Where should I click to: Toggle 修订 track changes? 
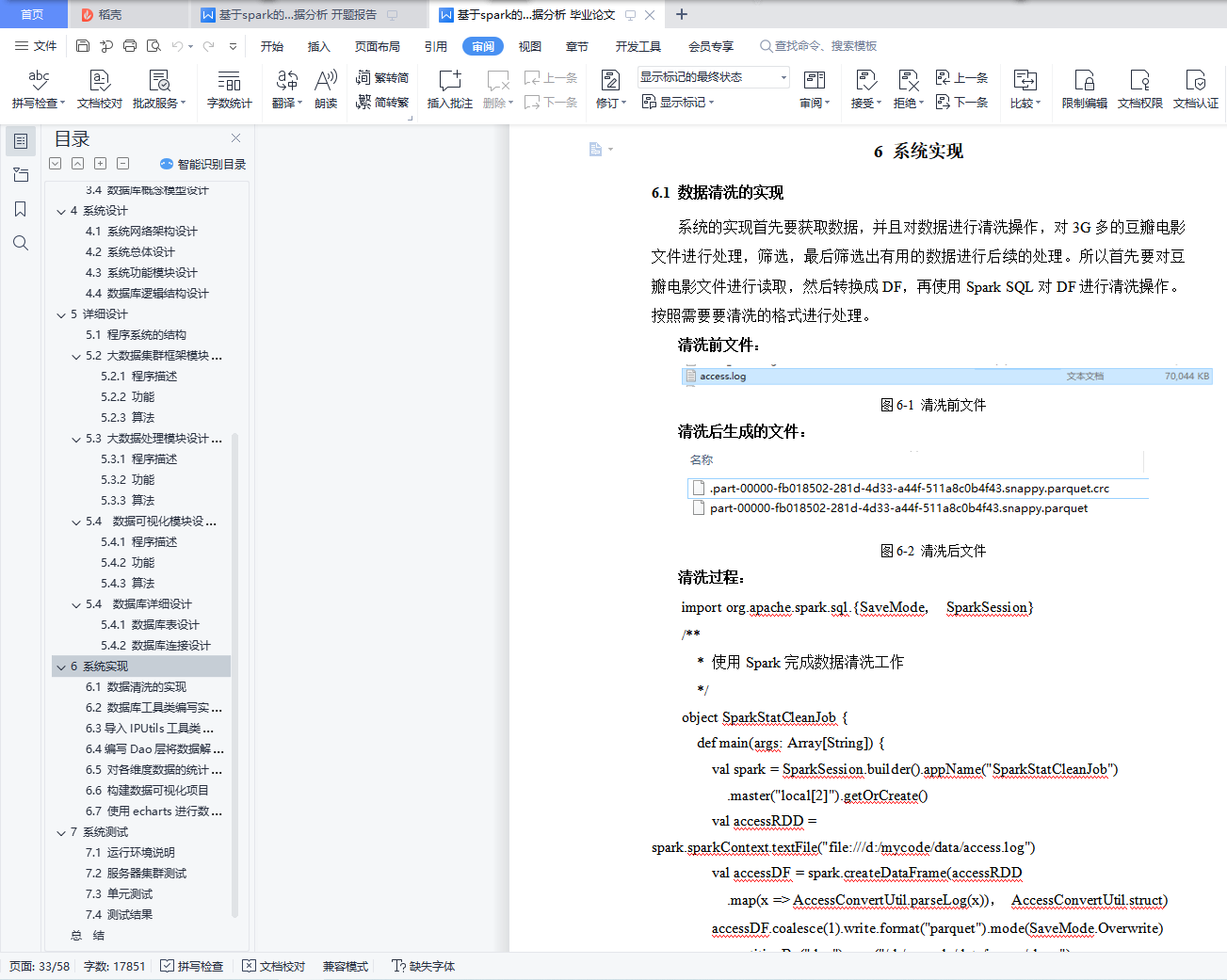(x=611, y=89)
